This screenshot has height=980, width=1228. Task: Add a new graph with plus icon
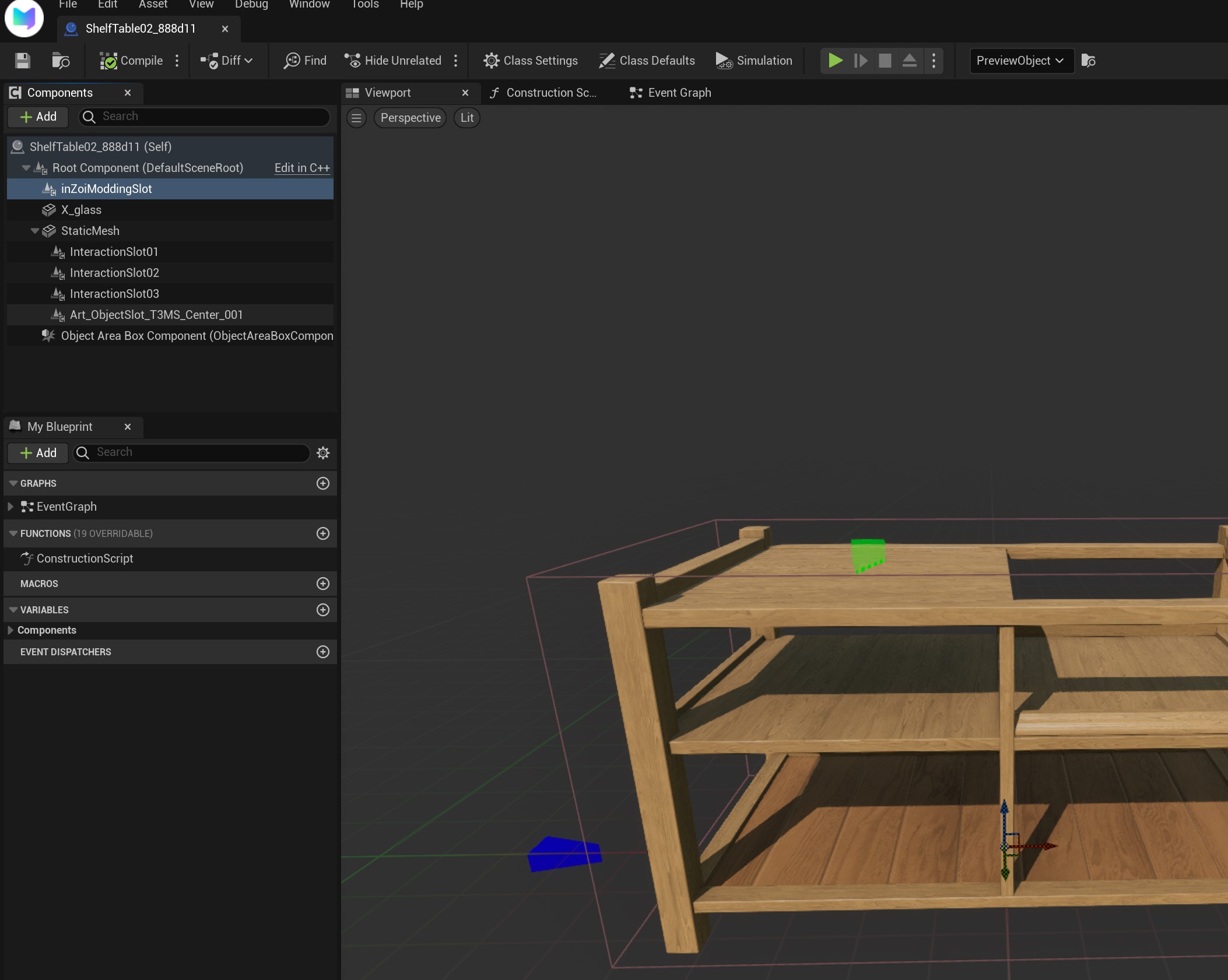point(323,483)
